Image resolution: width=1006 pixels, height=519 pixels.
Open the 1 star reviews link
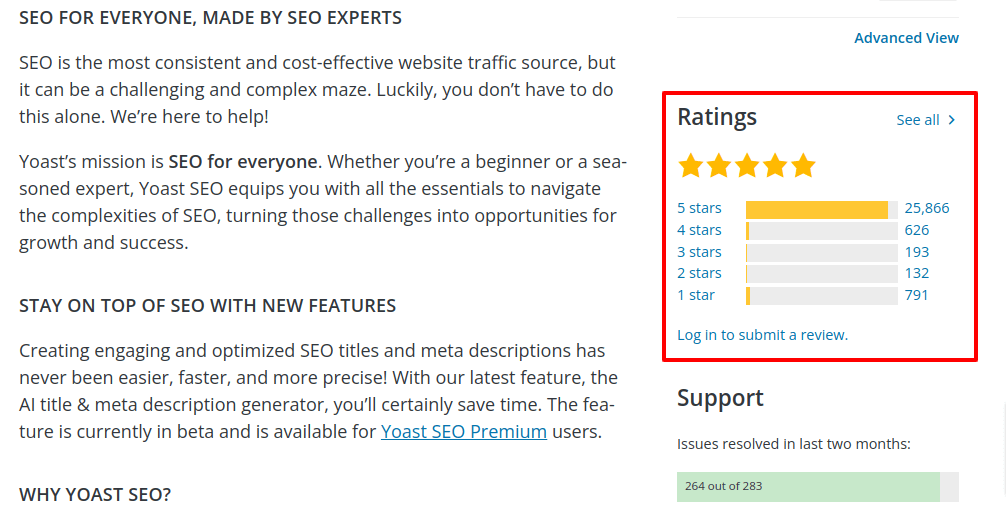[x=696, y=295]
